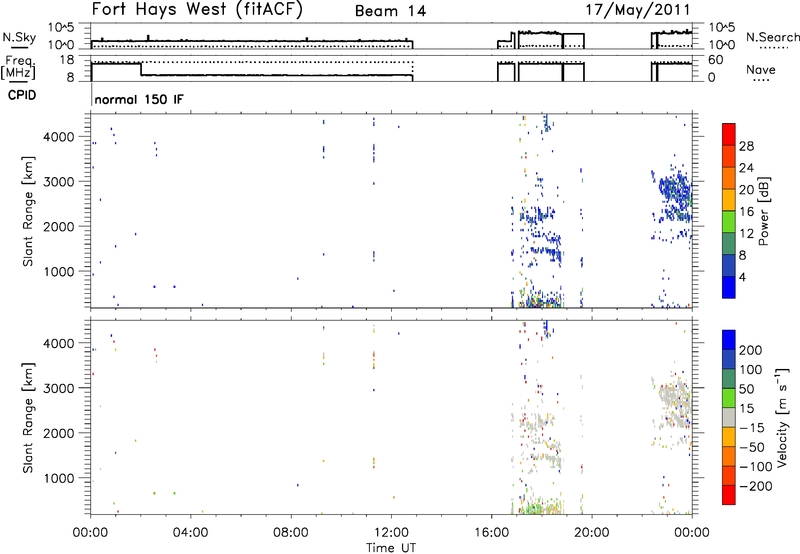Pick the blue top segment of Velocity colorbar

point(729,340)
